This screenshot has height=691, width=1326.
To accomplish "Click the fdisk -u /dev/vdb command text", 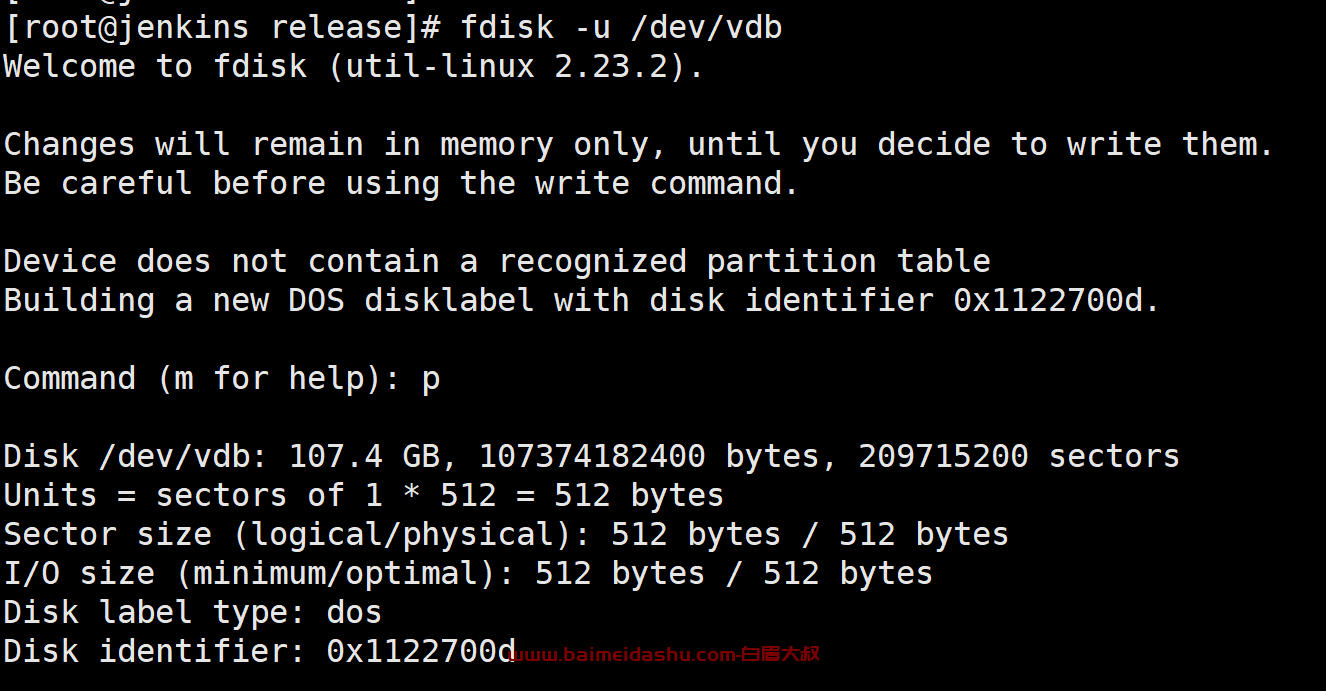I will (x=621, y=27).
